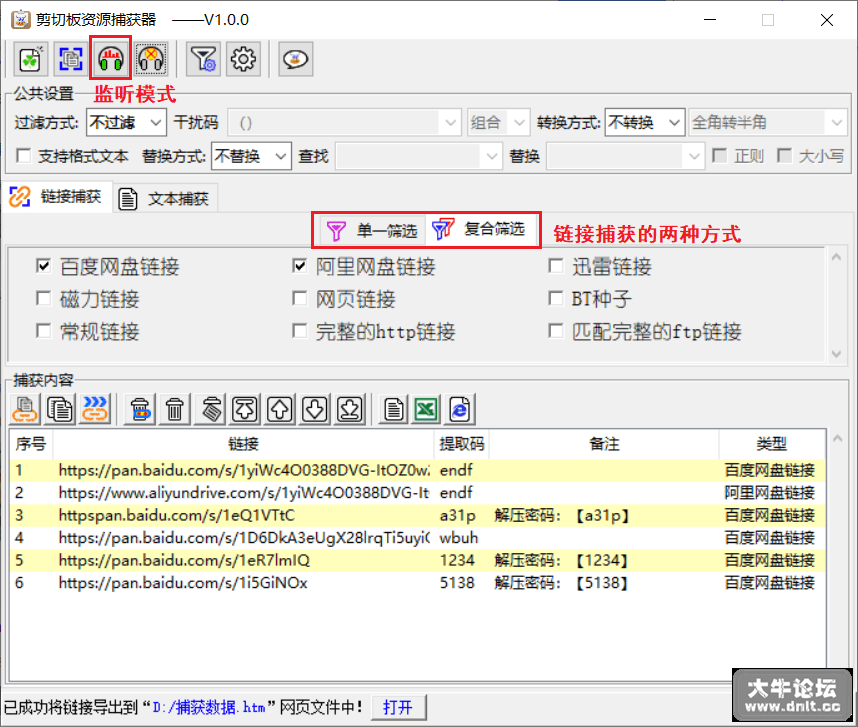Switch to 文本捕获 tab
The image size is (858, 727).
[x=166, y=199]
